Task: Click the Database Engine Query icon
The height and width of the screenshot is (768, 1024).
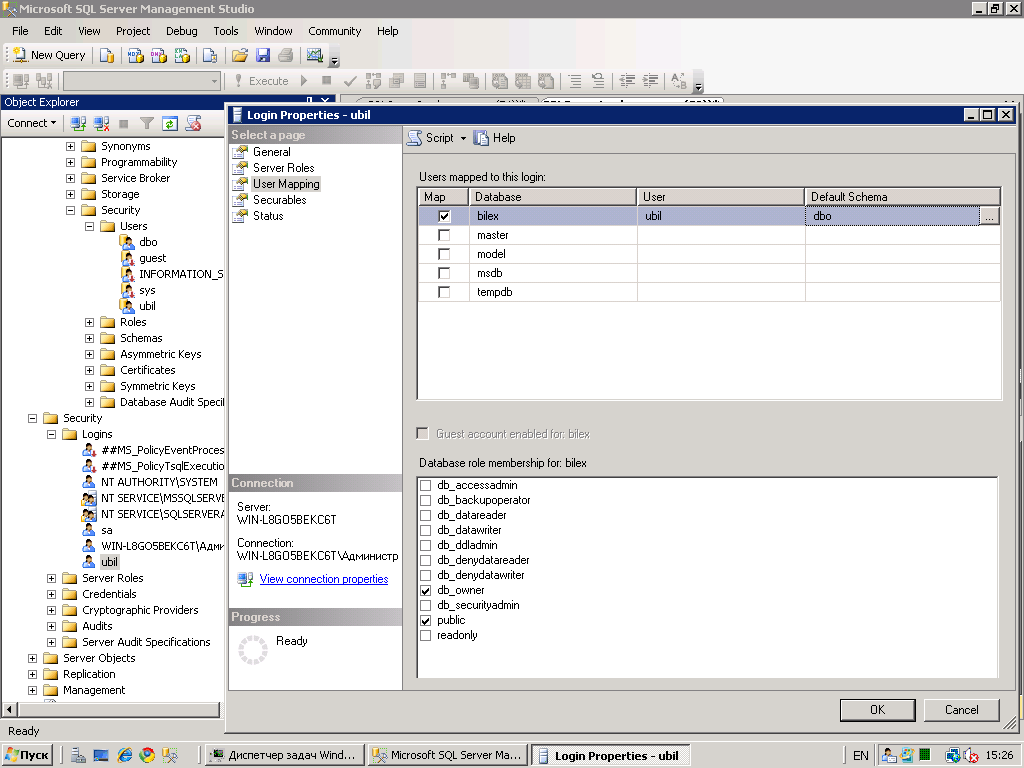Action: coord(106,56)
